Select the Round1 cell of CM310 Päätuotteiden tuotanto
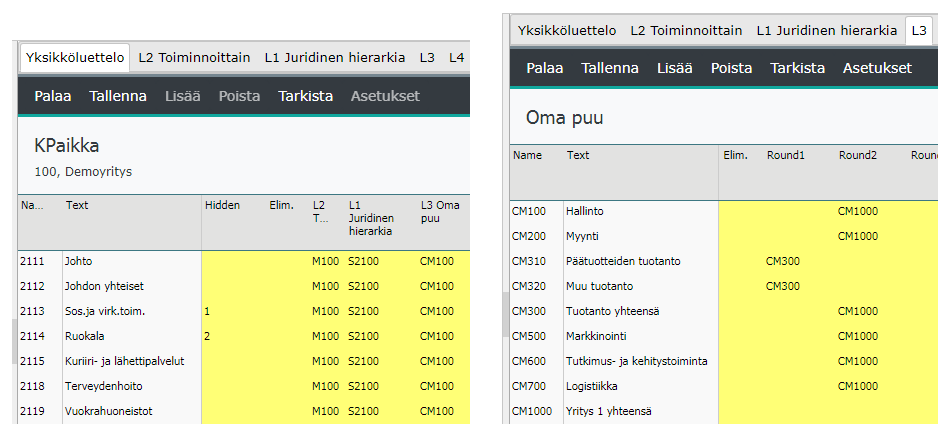Screen dimensions: 948x440 pos(785,261)
